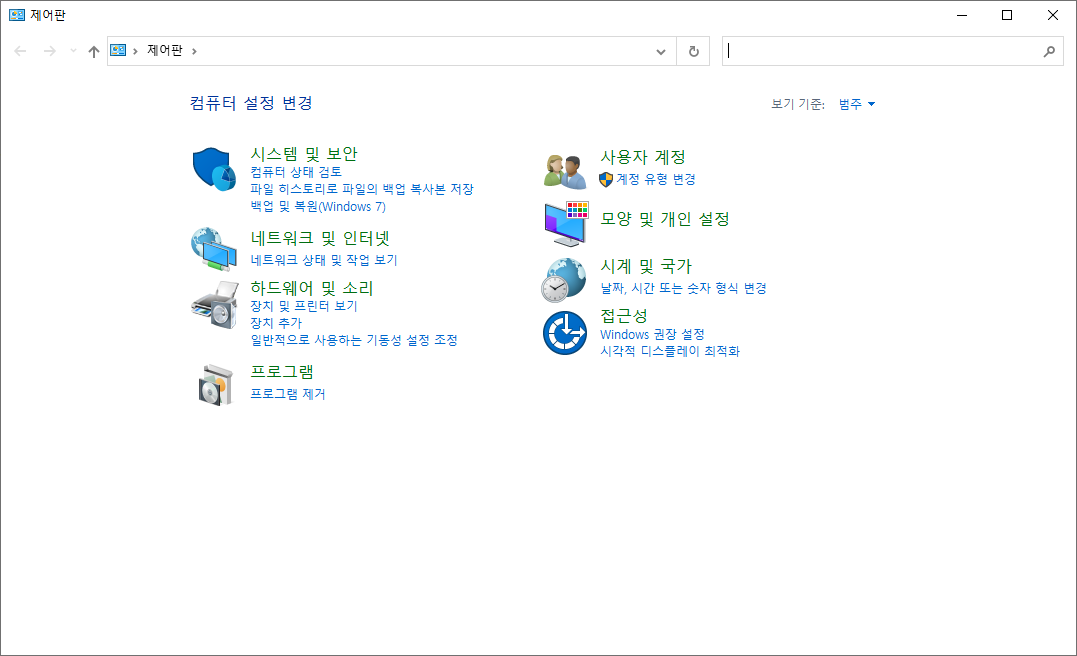This screenshot has height=656, width=1077.
Task: Click the Windows 권장 설정 link
Action: pyautogui.click(x=653, y=334)
